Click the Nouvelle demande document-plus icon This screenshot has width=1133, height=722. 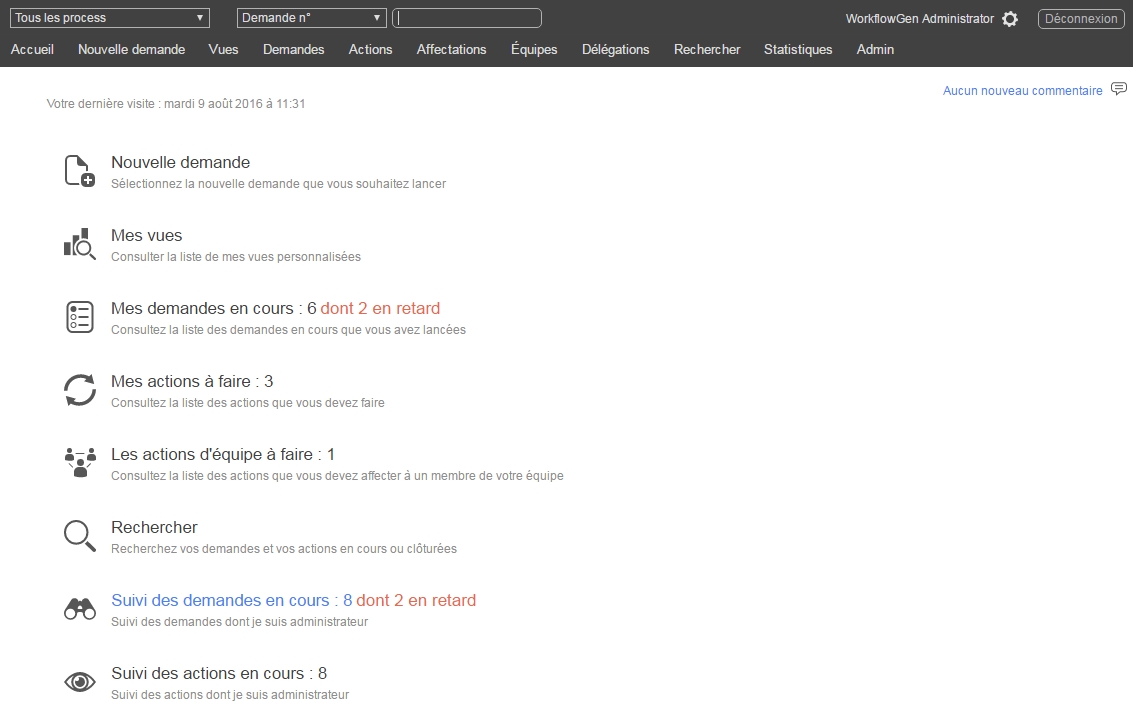pos(79,171)
